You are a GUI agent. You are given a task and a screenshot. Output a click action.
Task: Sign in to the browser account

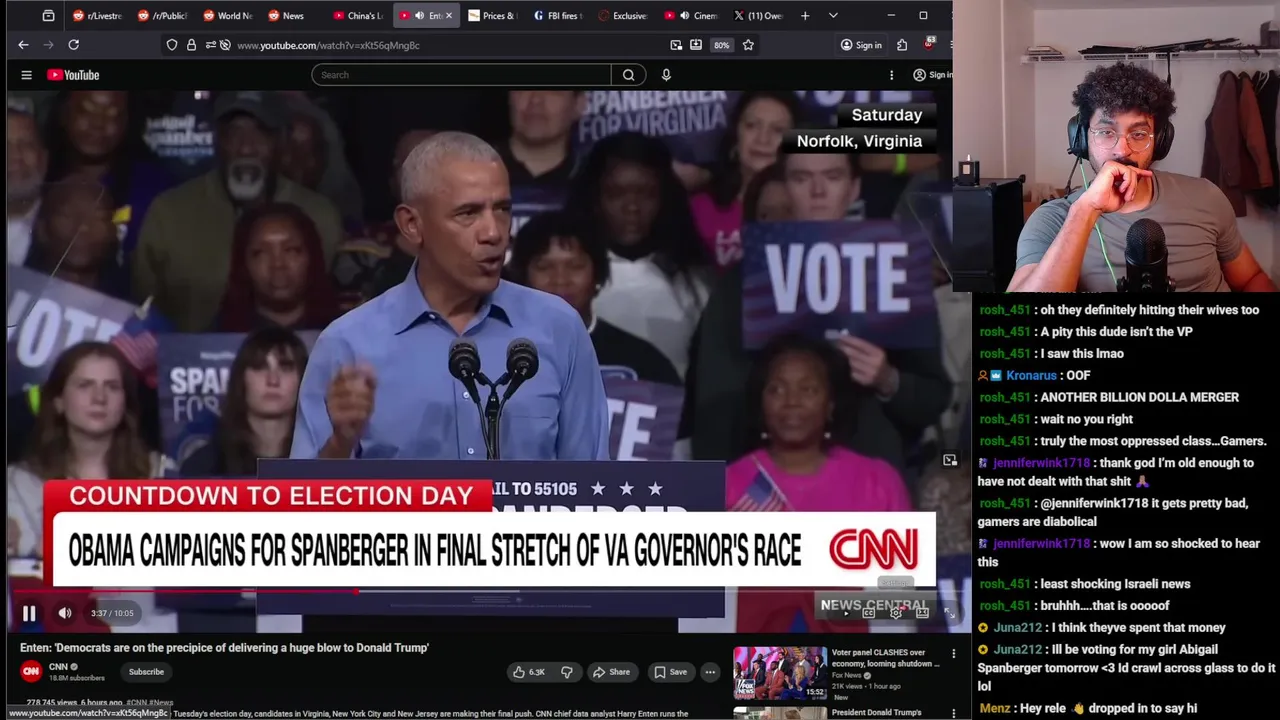(x=862, y=45)
